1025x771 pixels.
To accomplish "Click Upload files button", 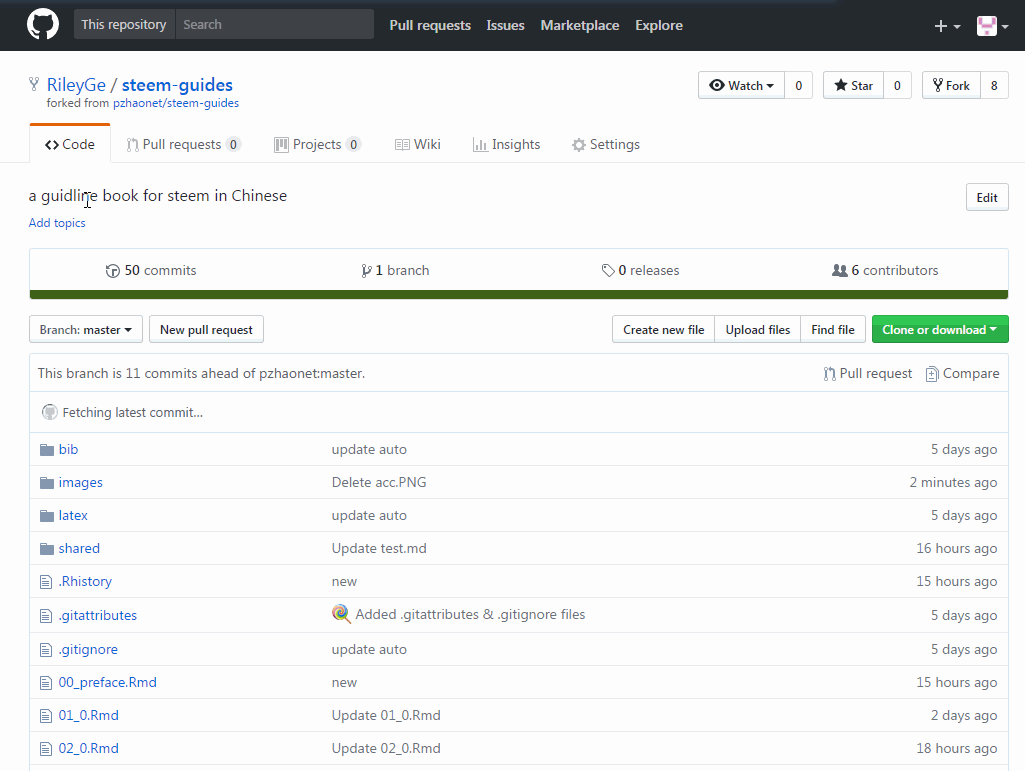I will (x=758, y=330).
